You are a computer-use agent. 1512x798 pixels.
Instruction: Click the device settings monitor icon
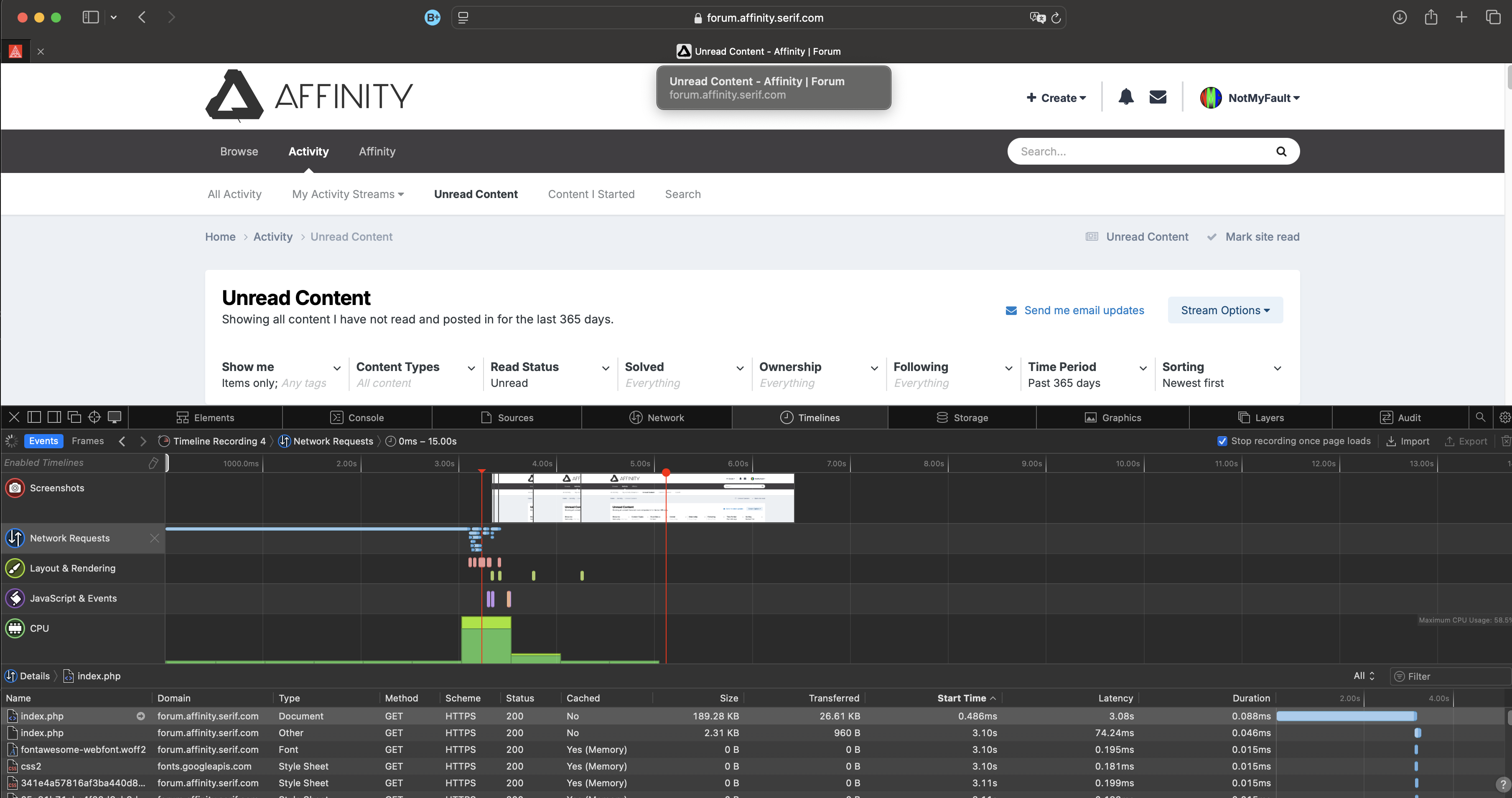point(115,417)
